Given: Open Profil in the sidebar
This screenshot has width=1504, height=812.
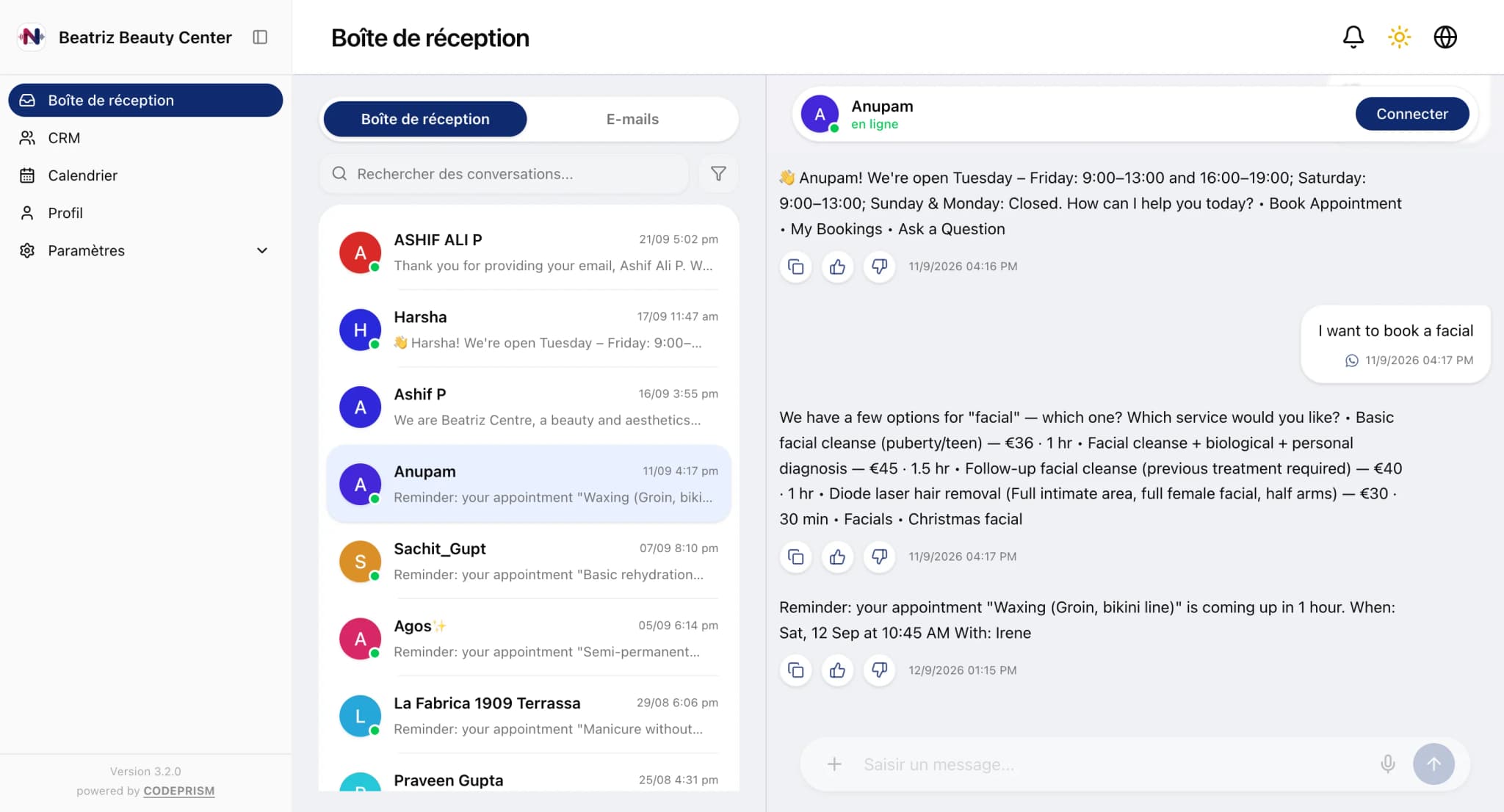Looking at the screenshot, I should coord(145,213).
